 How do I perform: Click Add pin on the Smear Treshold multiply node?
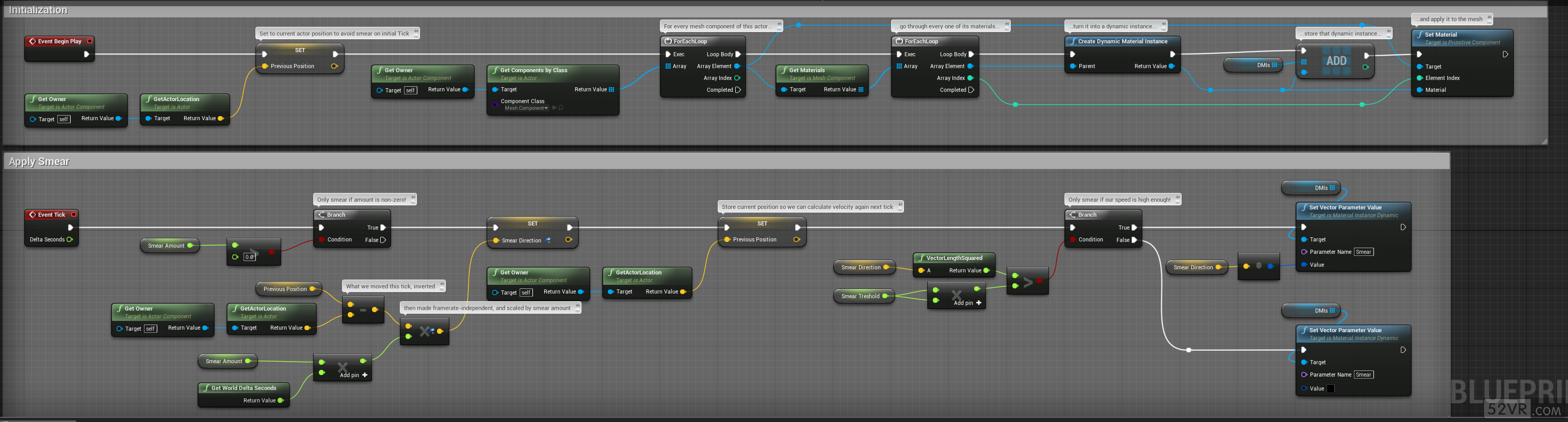point(979,303)
